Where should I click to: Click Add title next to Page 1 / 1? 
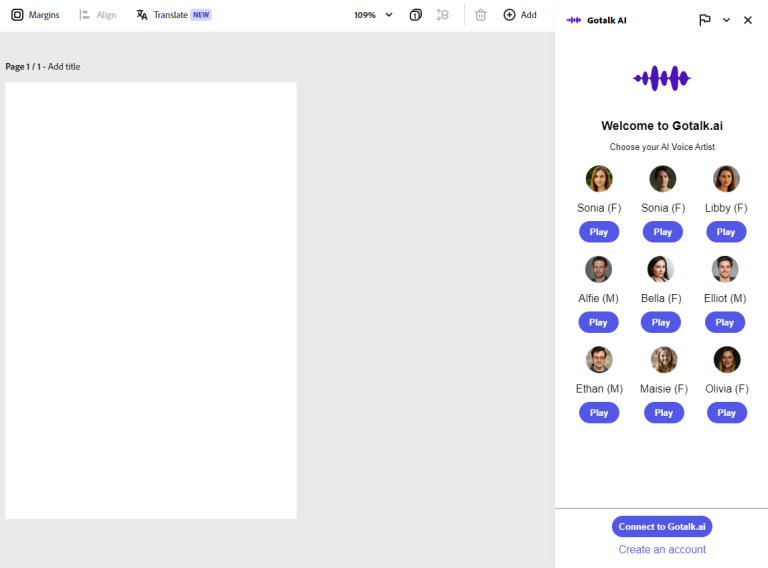[64, 67]
